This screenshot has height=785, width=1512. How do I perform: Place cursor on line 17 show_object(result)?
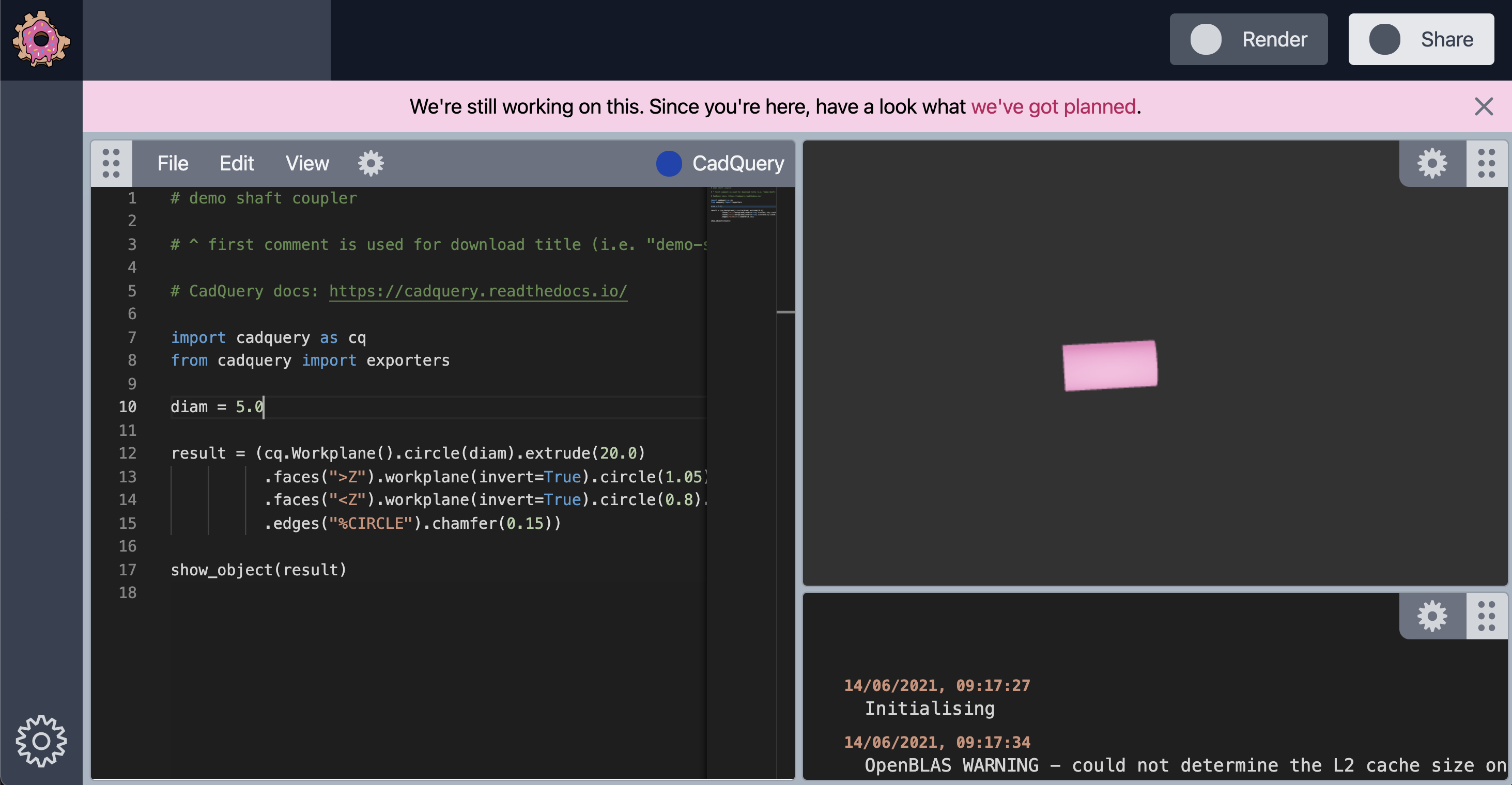click(x=258, y=570)
